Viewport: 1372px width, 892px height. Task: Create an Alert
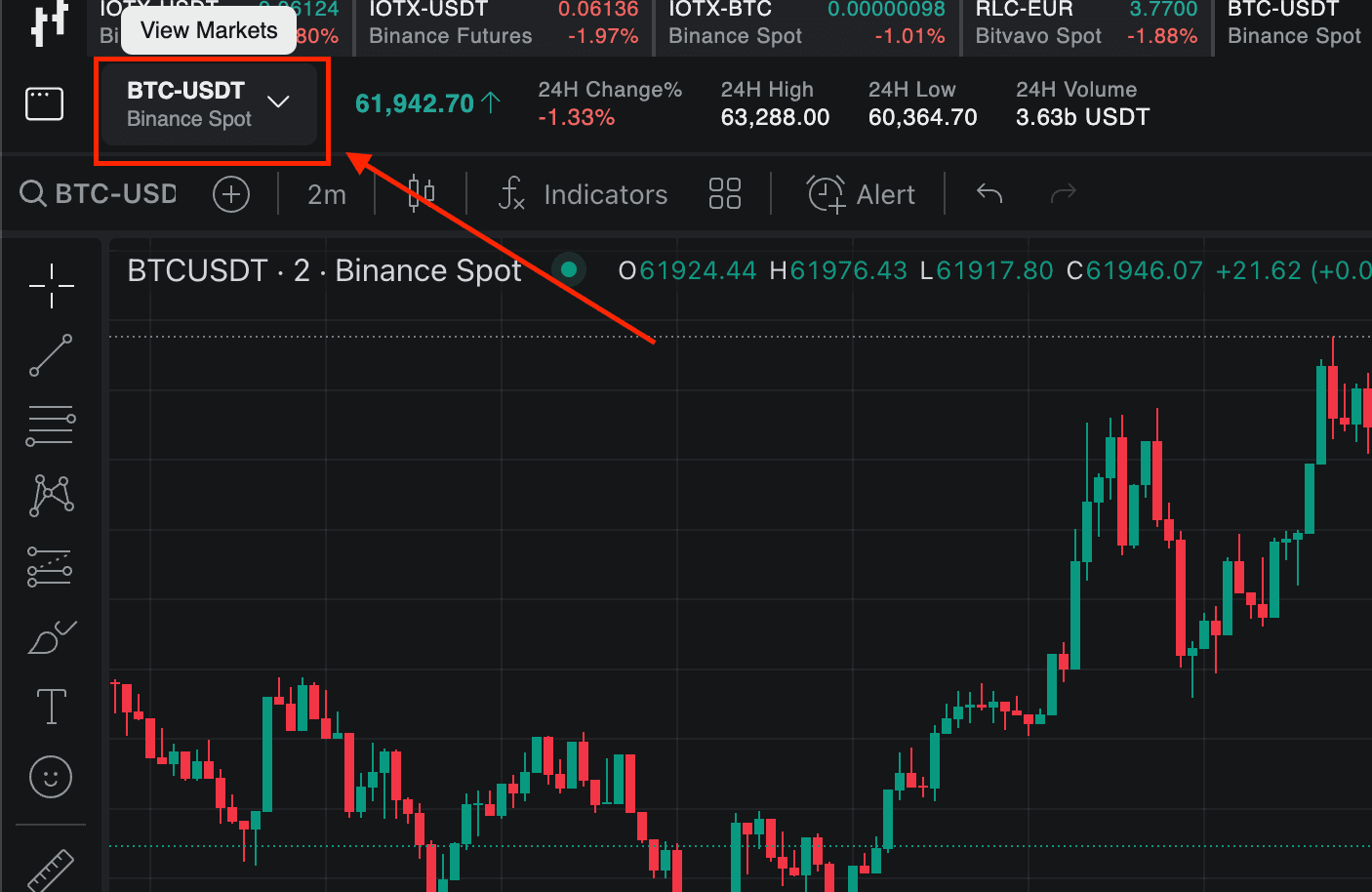point(861,194)
